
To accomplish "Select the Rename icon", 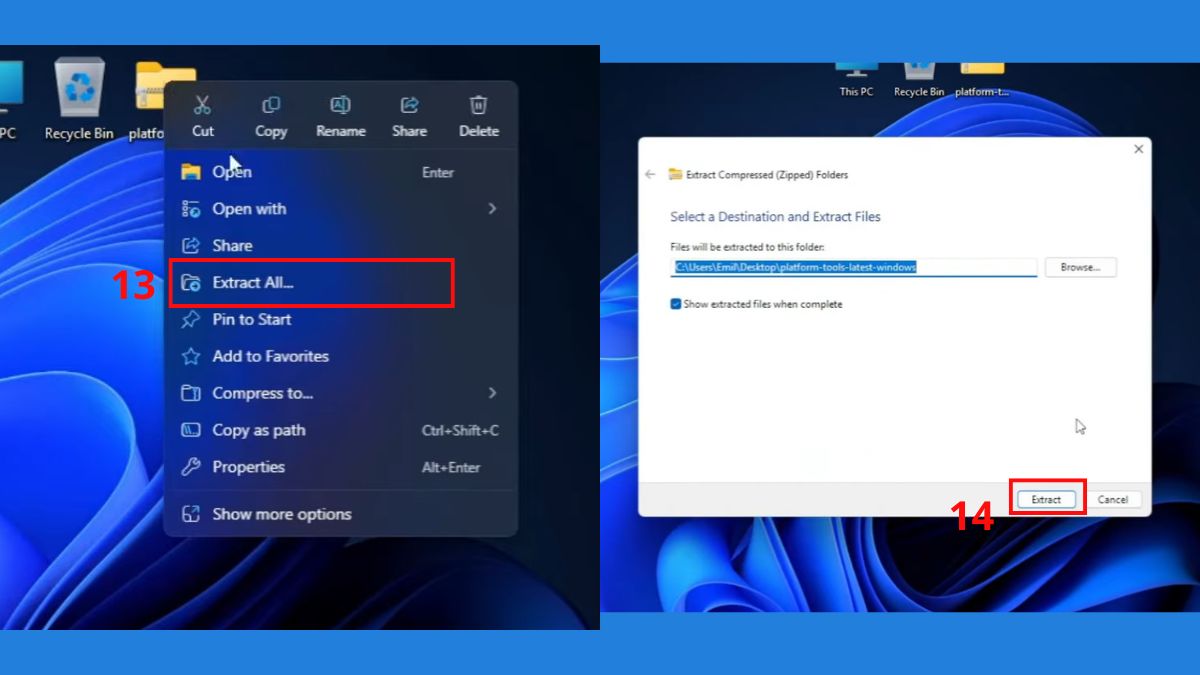I will [x=340, y=105].
